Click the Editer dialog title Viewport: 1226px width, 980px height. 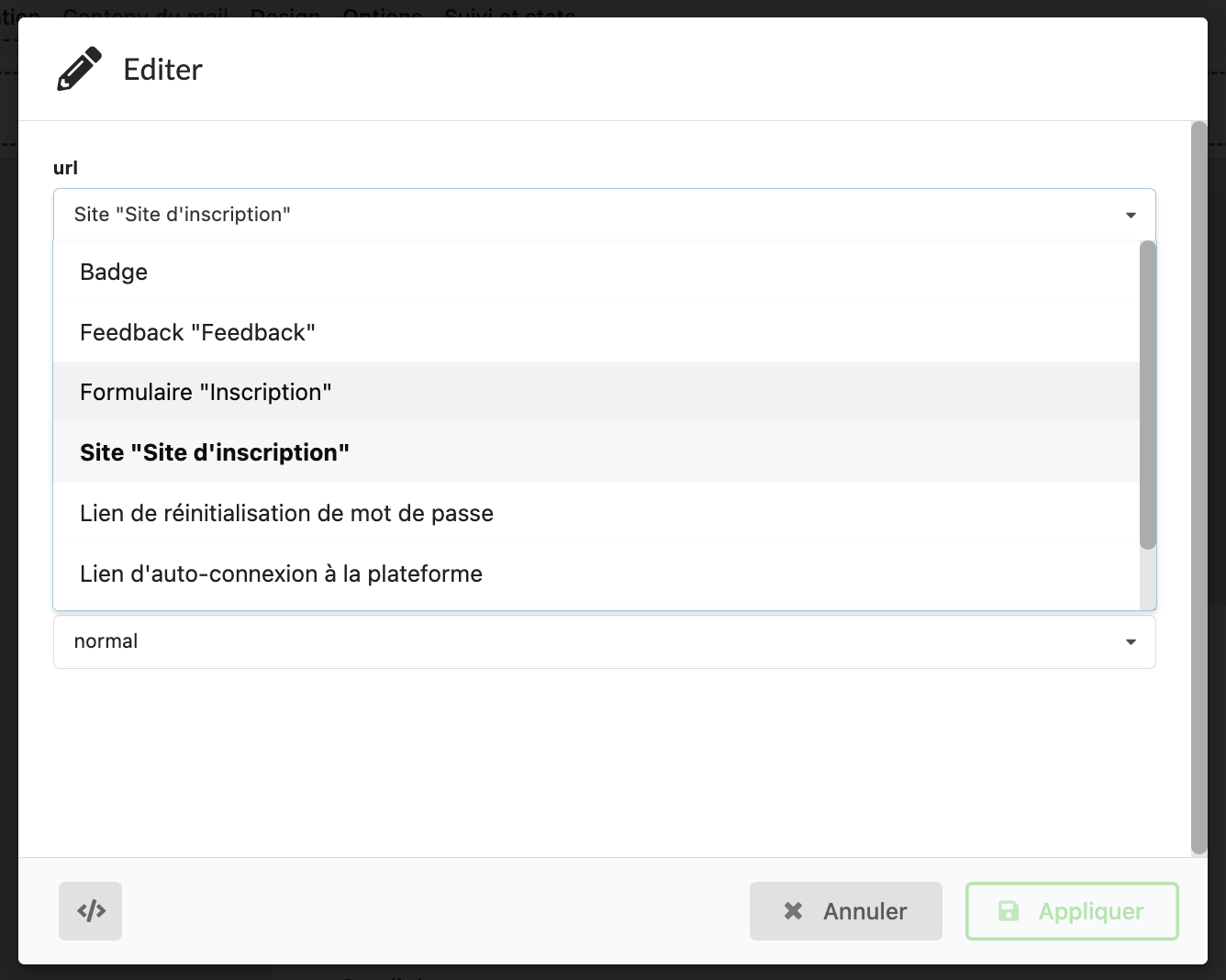(x=162, y=70)
